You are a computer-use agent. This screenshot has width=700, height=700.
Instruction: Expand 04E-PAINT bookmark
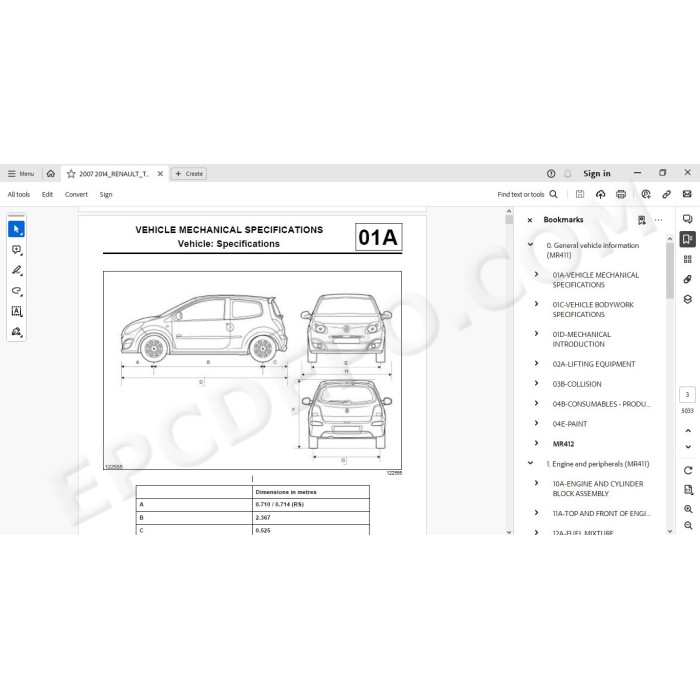point(537,423)
